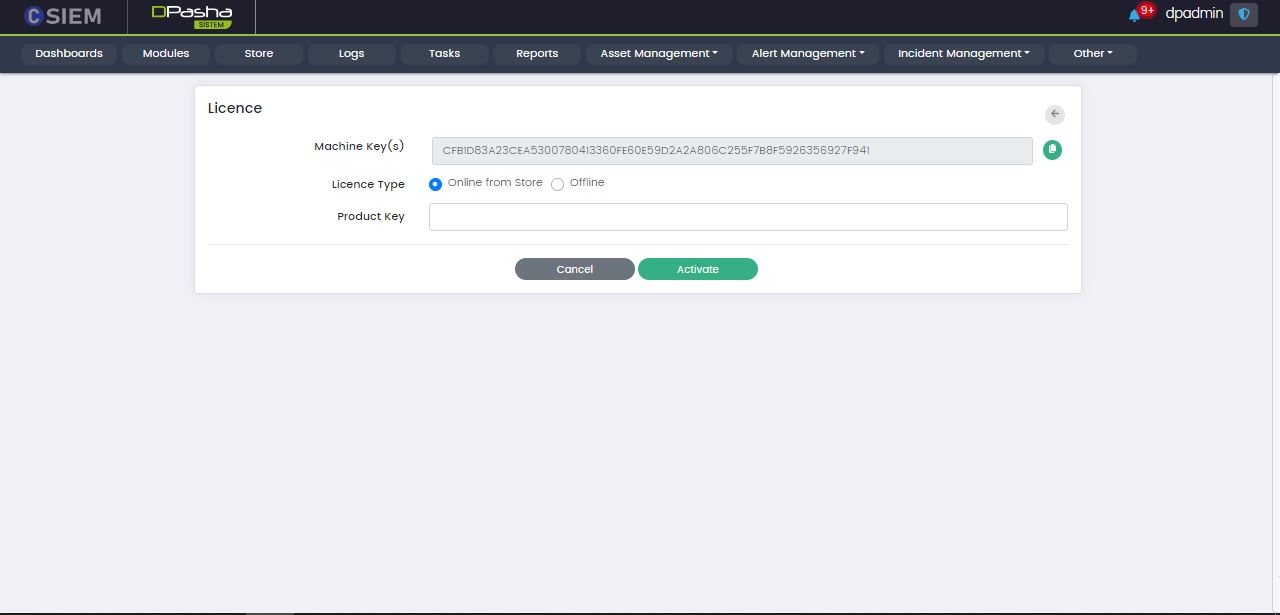Select the Online from Store licence type

(435, 184)
